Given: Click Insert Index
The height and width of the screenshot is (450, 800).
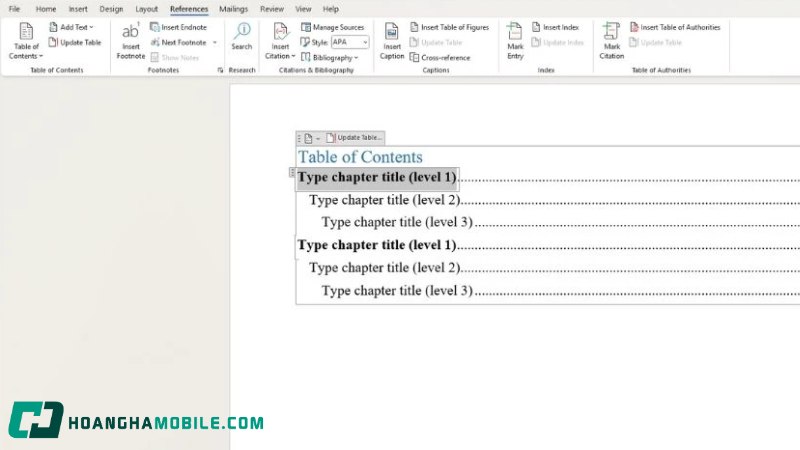Looking at the screenshot, I should click(x=556, y=27).
